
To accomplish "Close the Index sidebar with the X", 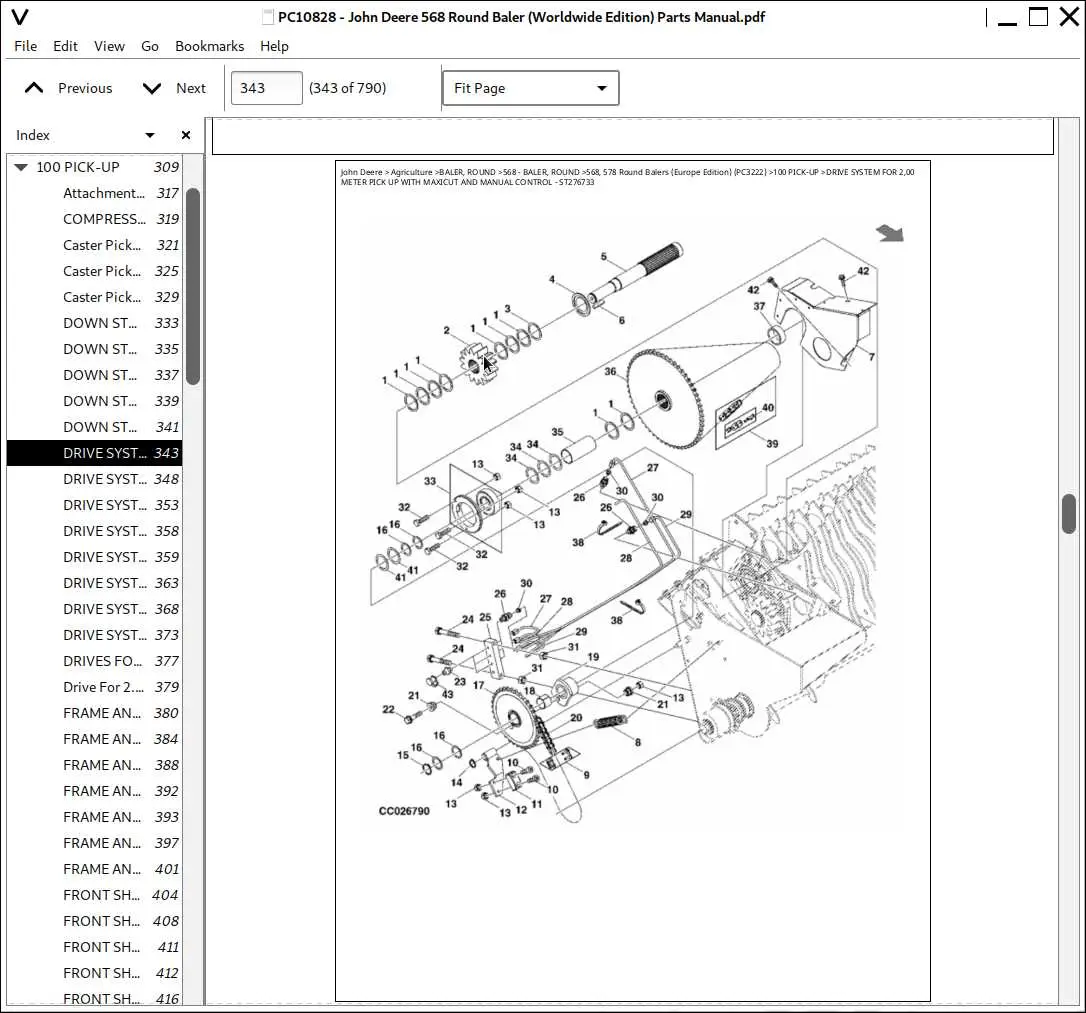I will pyautogui.click(x=186, y=135).
